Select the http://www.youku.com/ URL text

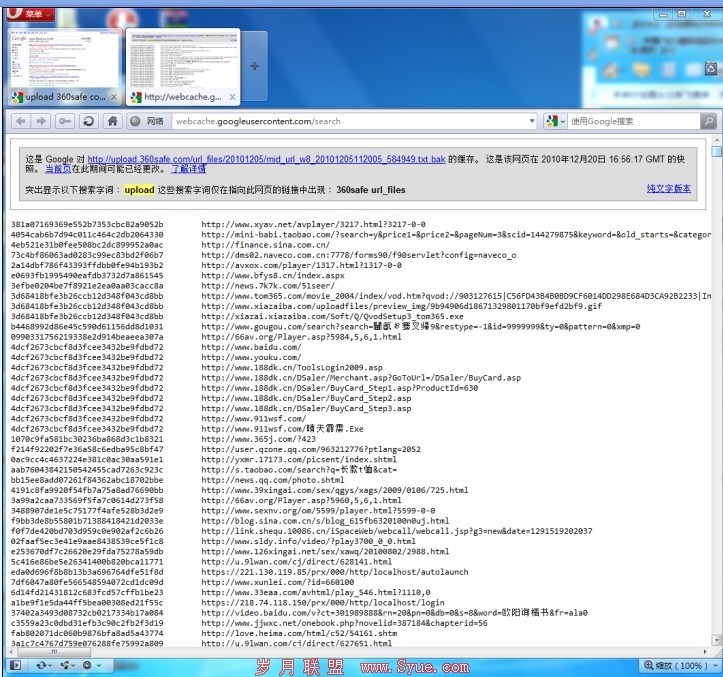pyautogui.click(x=251, y=357)
